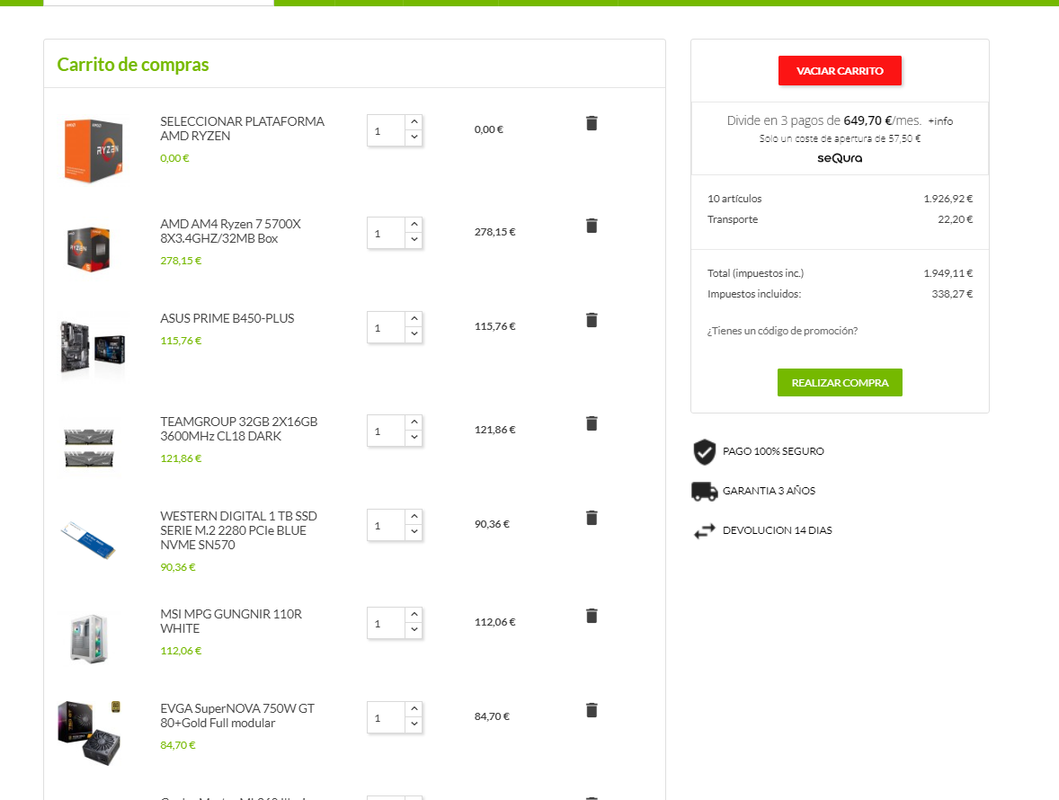This screenshot has height=800, width=1059.
Task: Increase quantity of TEAMGROUP 32GB RAM
Action: click(414, 423)
